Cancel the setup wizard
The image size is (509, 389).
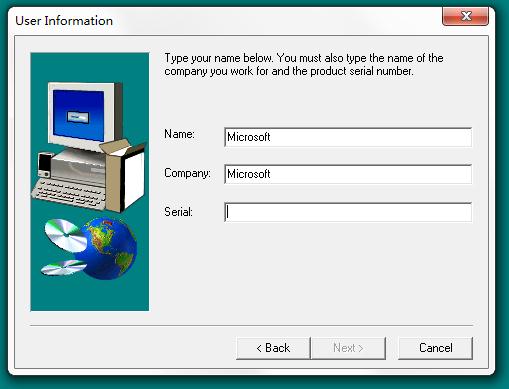click(x=435, y=348)
